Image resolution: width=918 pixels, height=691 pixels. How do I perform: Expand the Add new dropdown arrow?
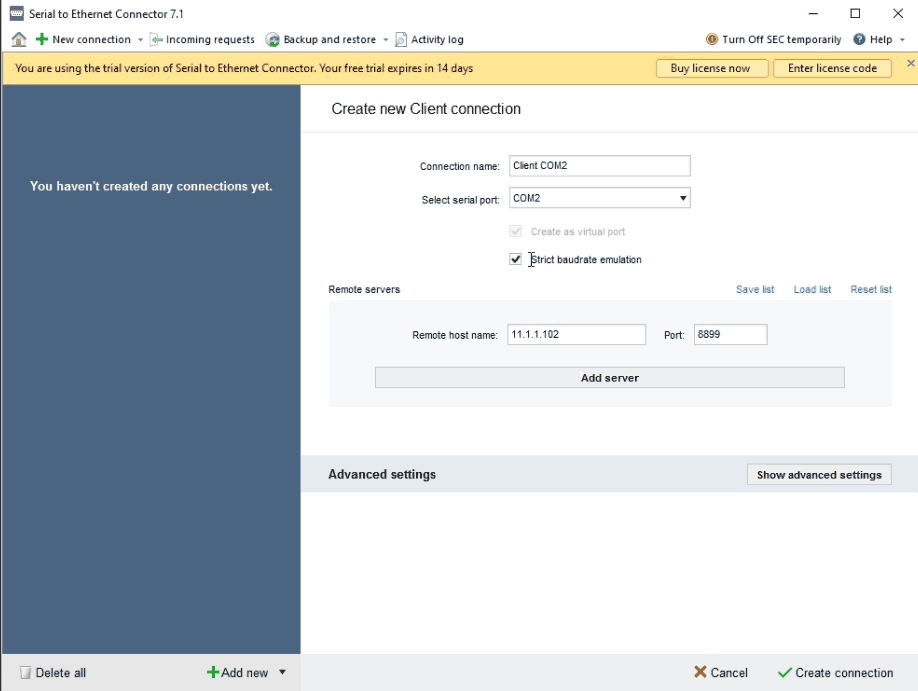(282, 672)
